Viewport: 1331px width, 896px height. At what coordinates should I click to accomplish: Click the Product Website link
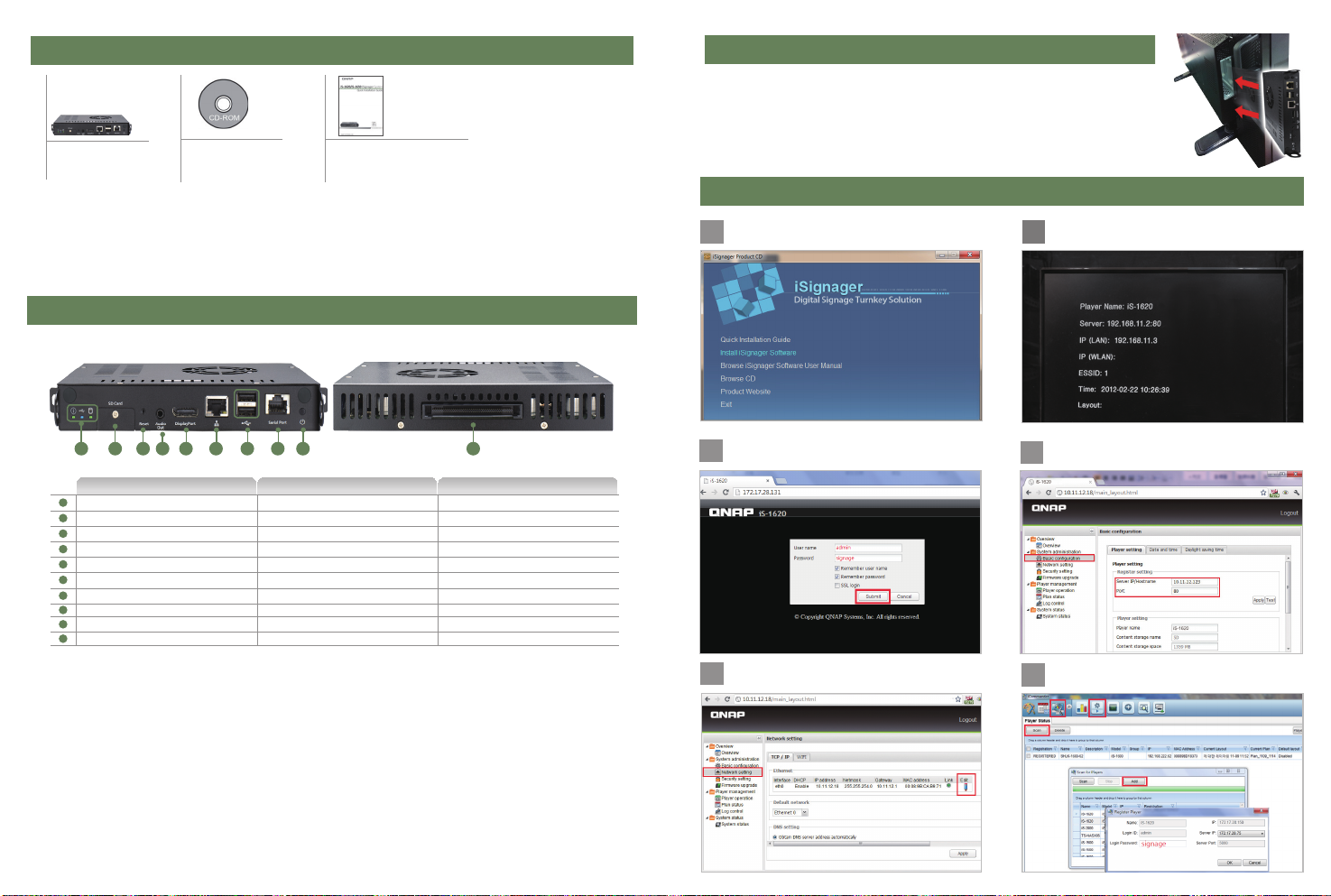[745, 392]
